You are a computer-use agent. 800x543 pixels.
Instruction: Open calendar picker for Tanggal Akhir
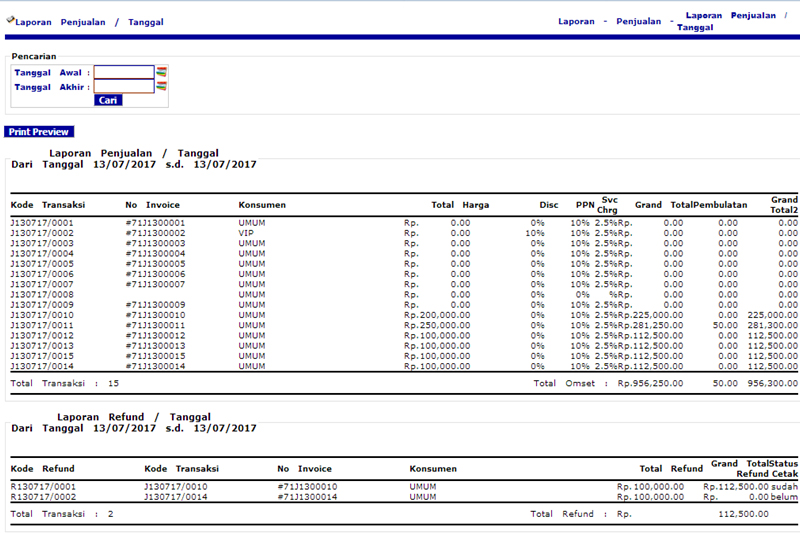pyautogui.click(x=161, y=86)
